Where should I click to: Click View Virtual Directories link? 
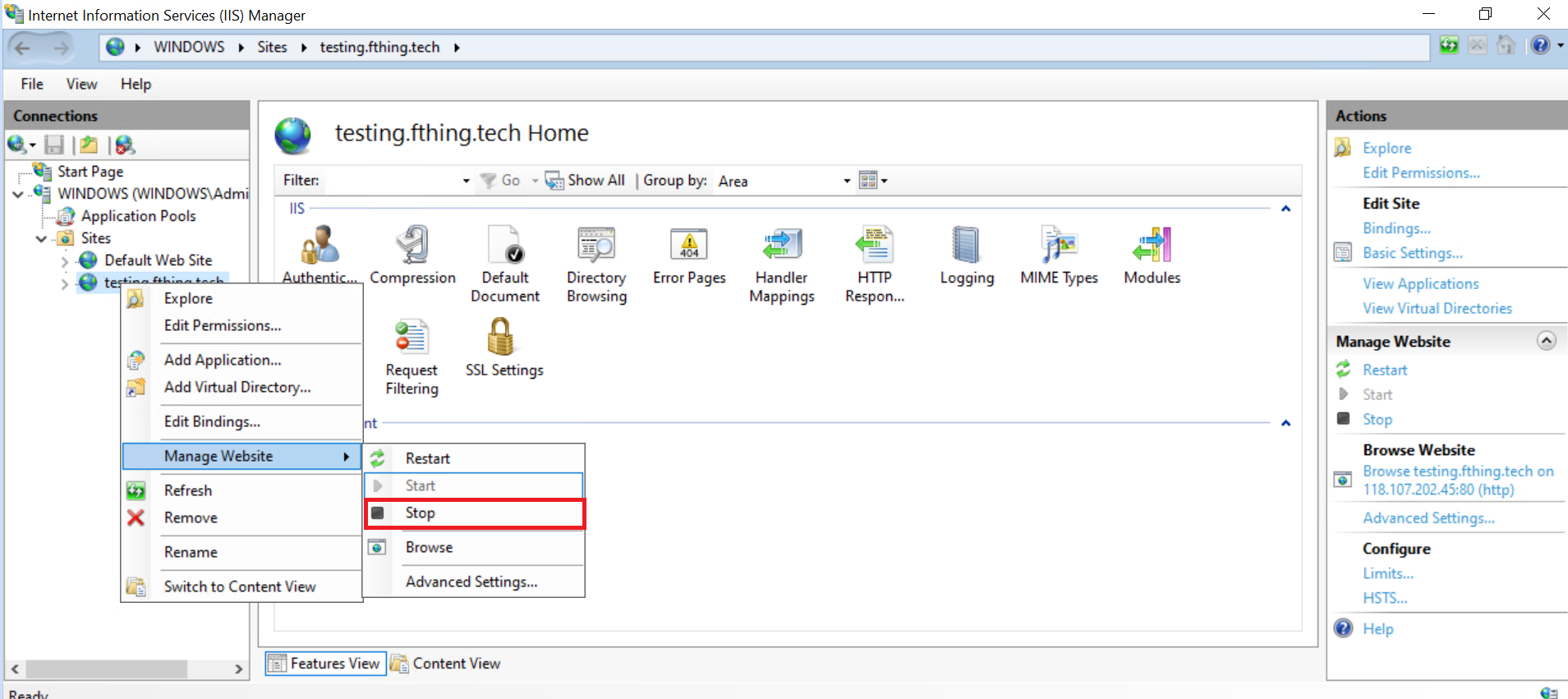coord(1437,308)
